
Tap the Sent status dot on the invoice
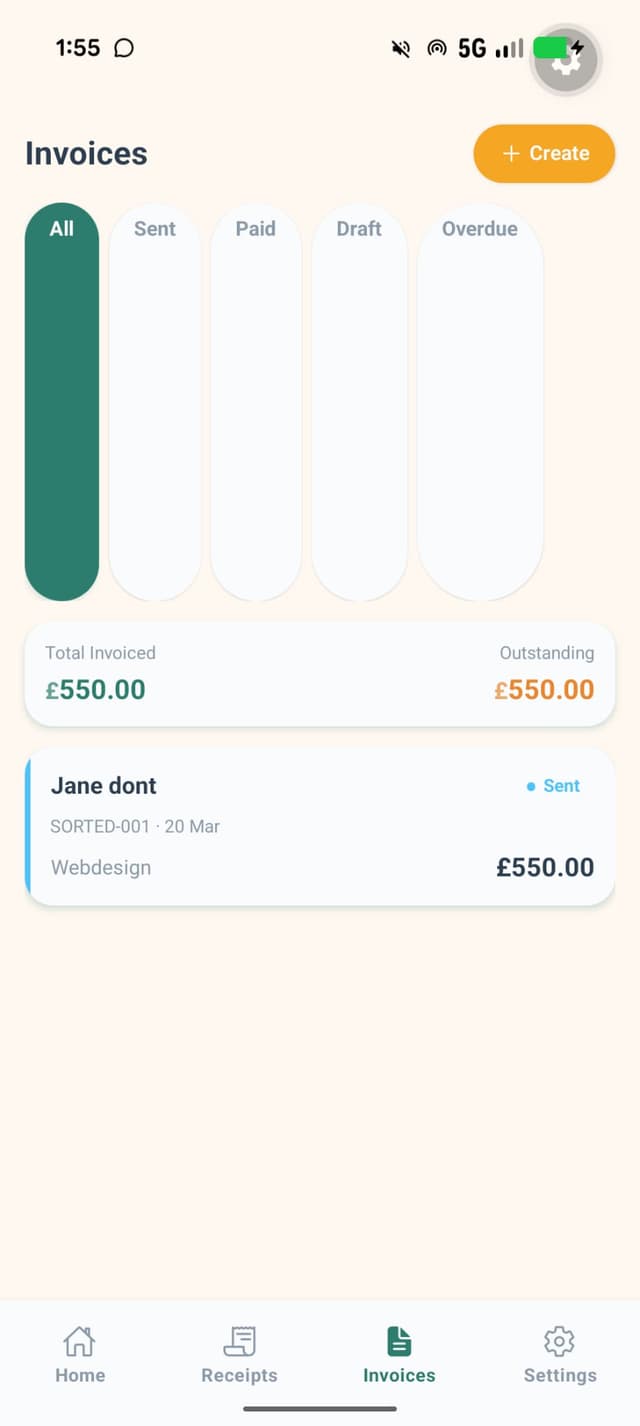[531, 787]
